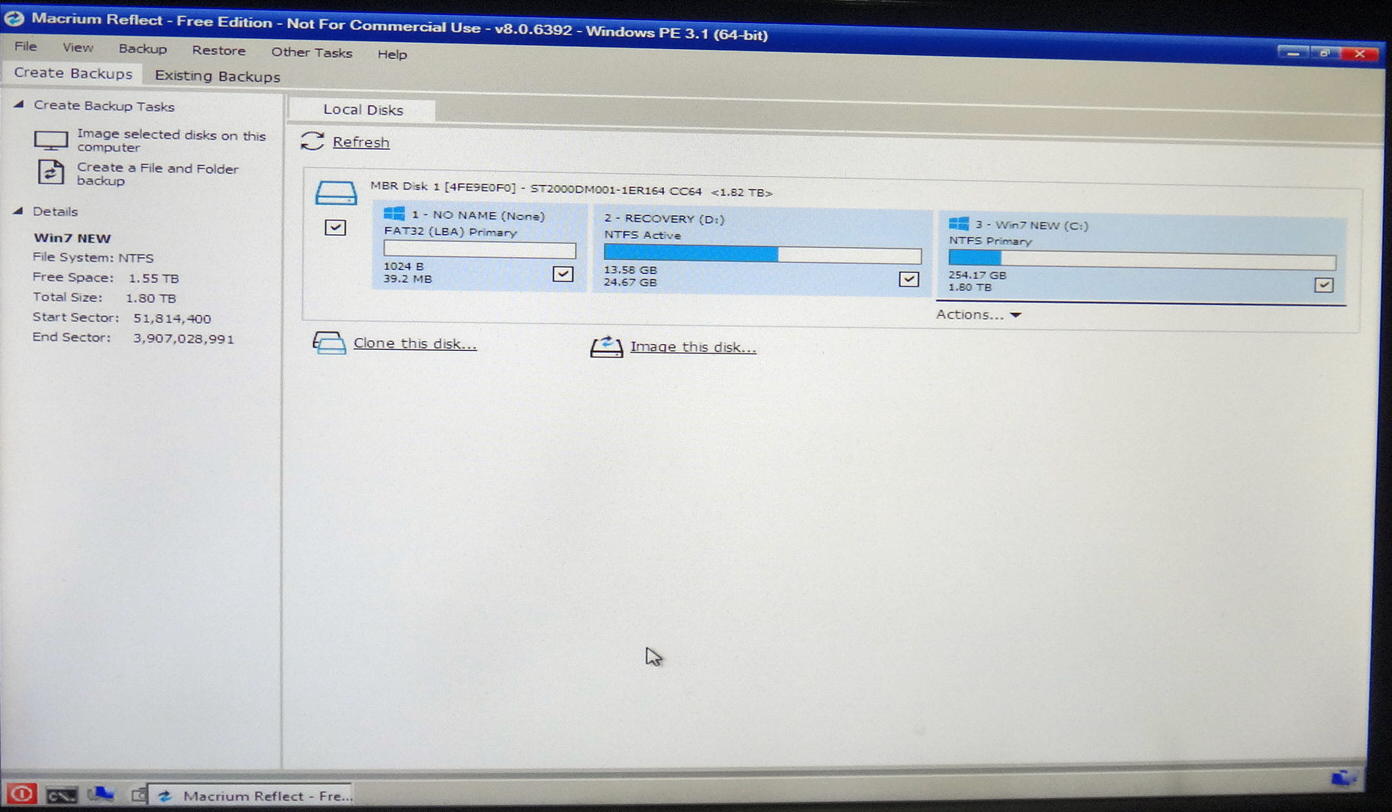Click the red power button in taskbar
This screenshot has width=1392, height=812.
21,795
